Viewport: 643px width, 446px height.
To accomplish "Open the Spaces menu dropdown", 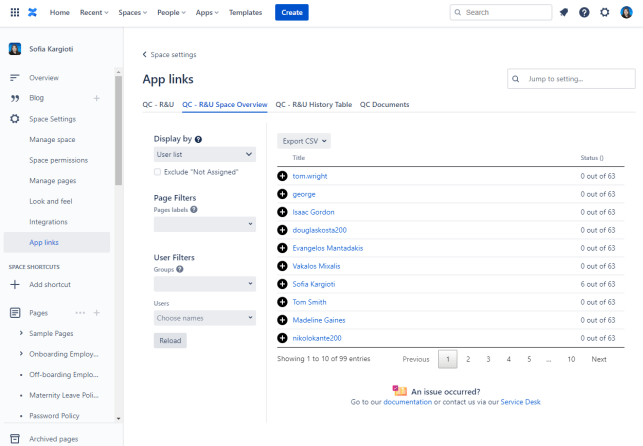I will tap(132, 12).
